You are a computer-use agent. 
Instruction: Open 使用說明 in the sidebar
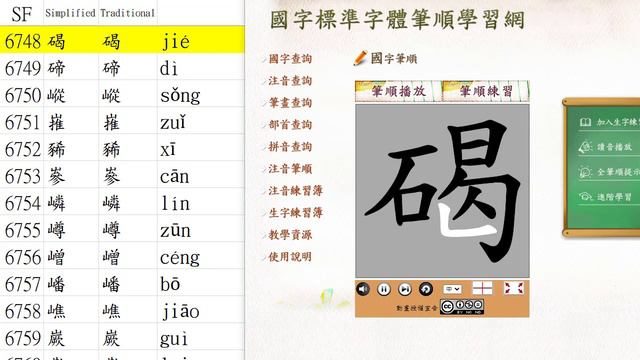290,257
